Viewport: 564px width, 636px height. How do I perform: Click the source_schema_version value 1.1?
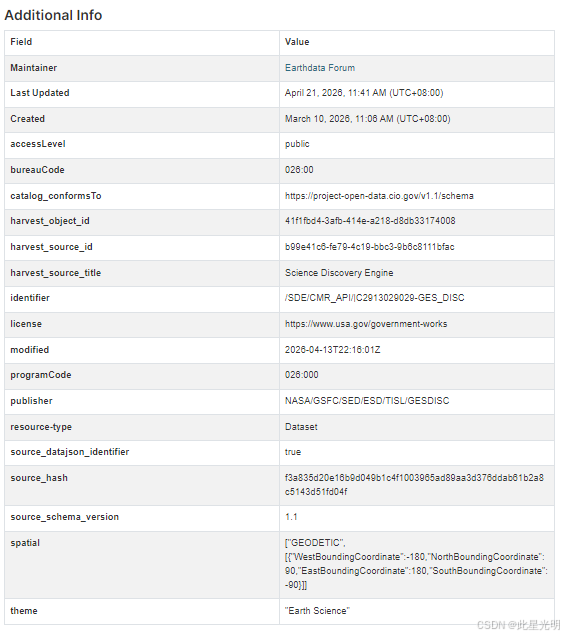pyautogui.click(x=291, y=517)
